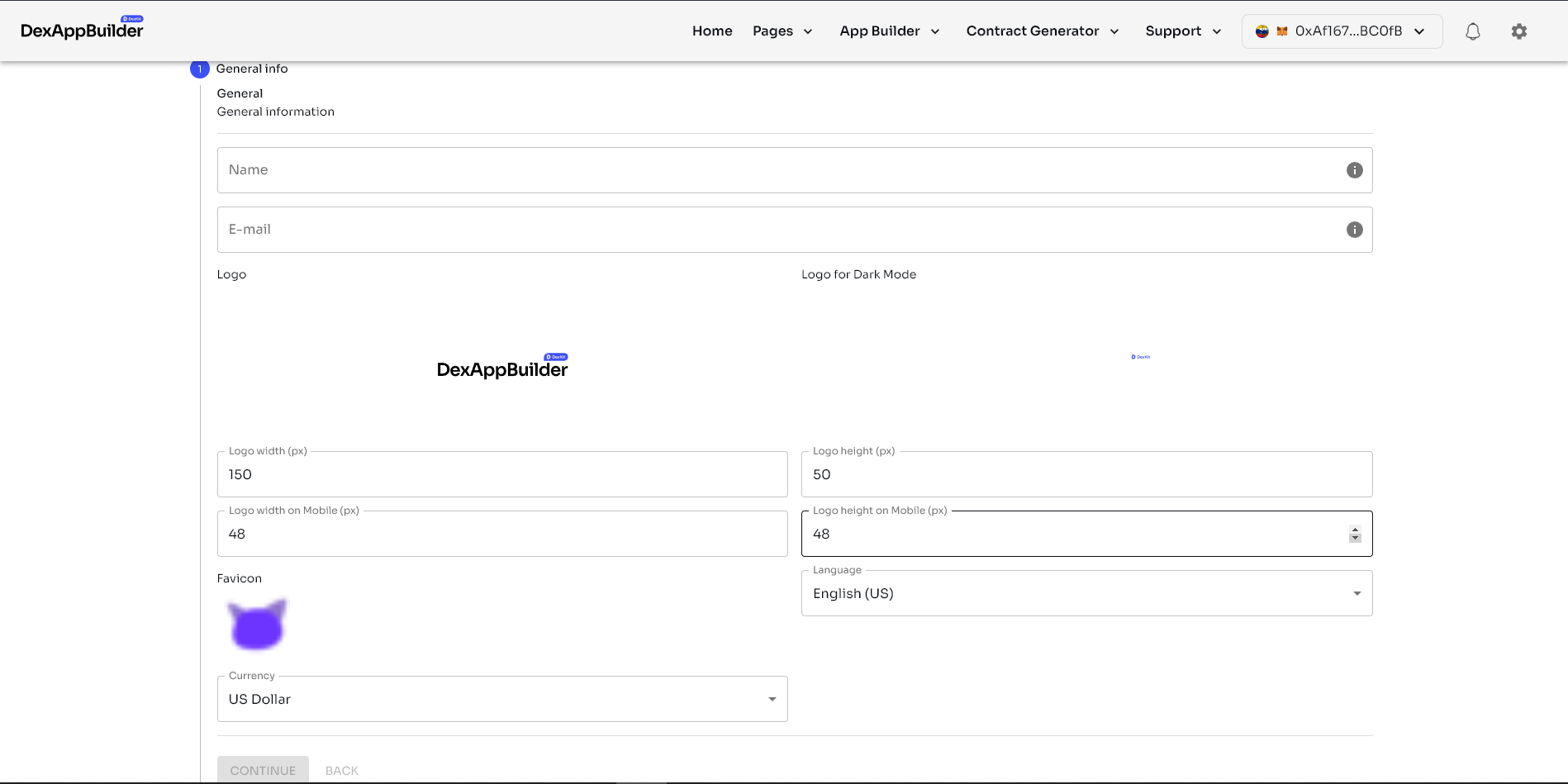Open settings via the gear icon
Screen dimensions: 1568x784
(x=1518, y=31)
